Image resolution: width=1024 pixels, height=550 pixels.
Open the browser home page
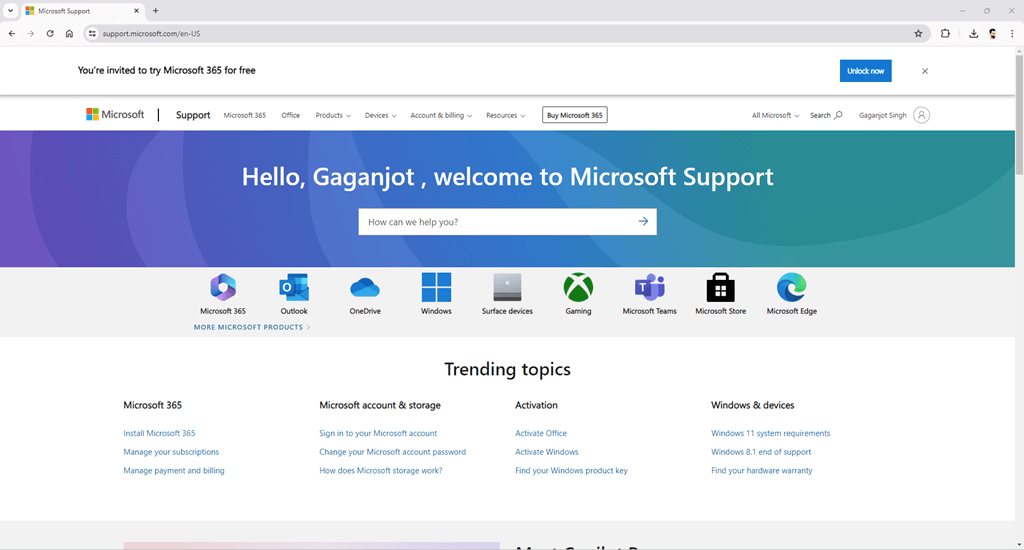[x=69, y=33]
